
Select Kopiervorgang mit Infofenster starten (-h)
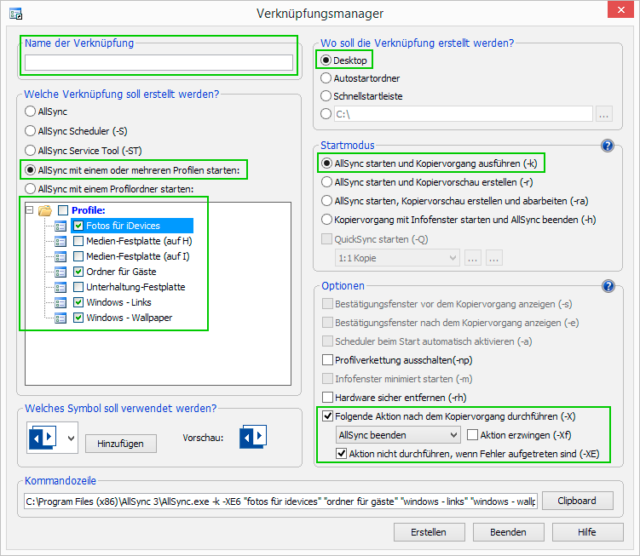(327, 219)
